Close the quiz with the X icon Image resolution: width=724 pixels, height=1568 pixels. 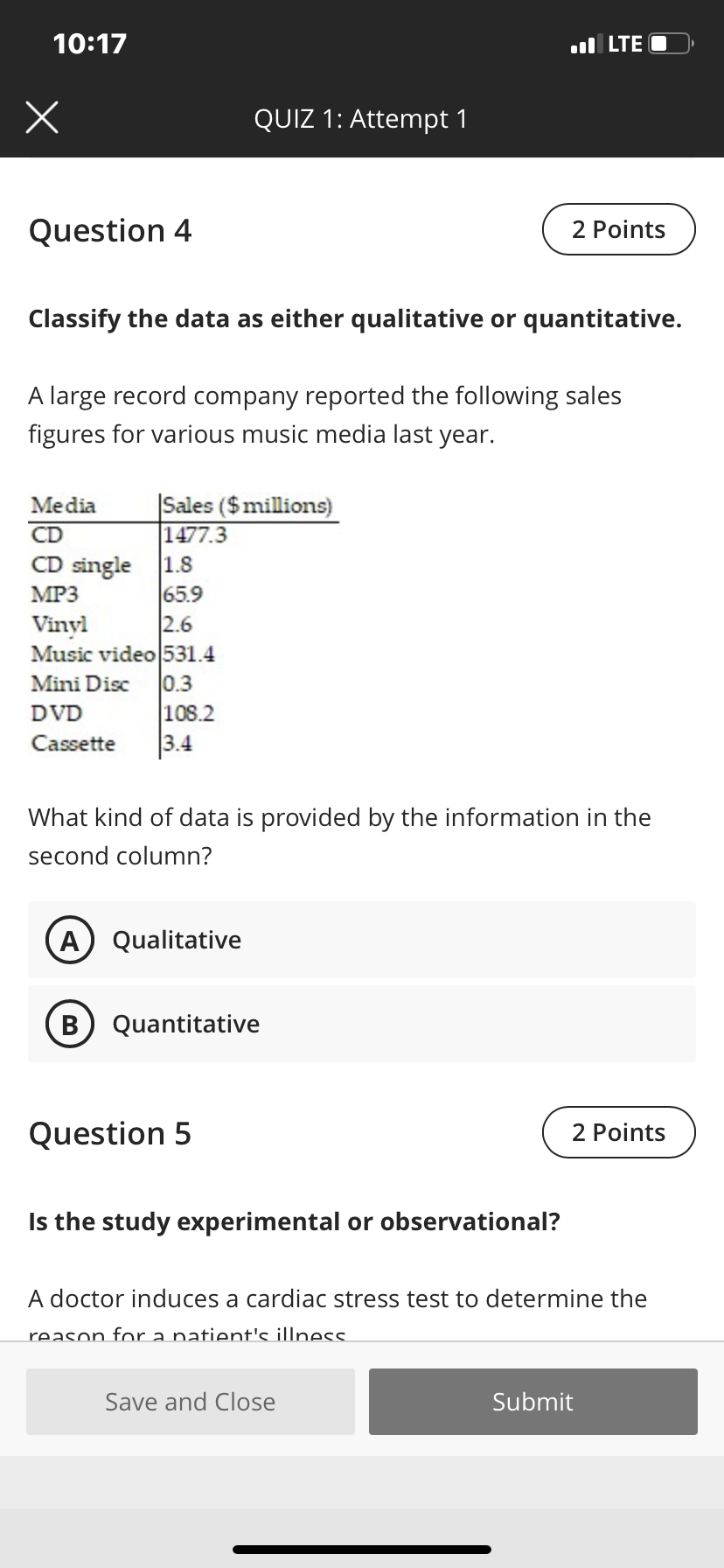click(42, 118)
